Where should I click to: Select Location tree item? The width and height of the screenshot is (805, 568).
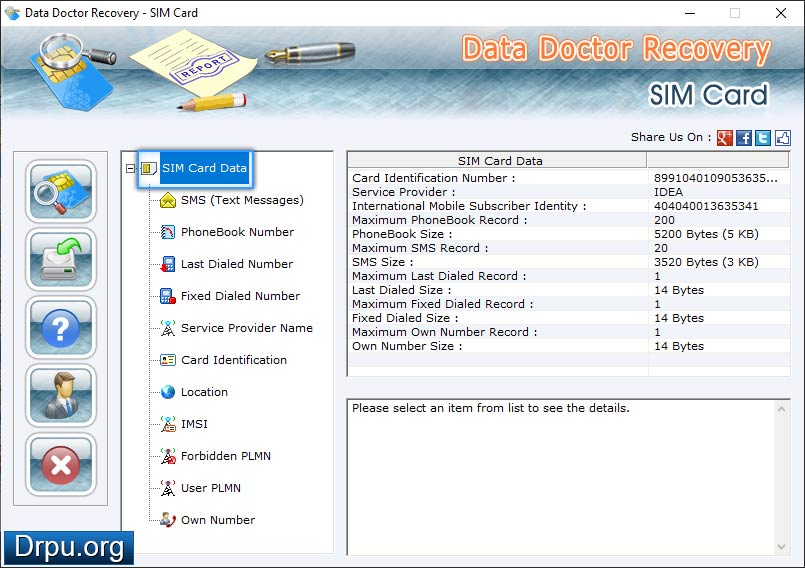(204, 392)
